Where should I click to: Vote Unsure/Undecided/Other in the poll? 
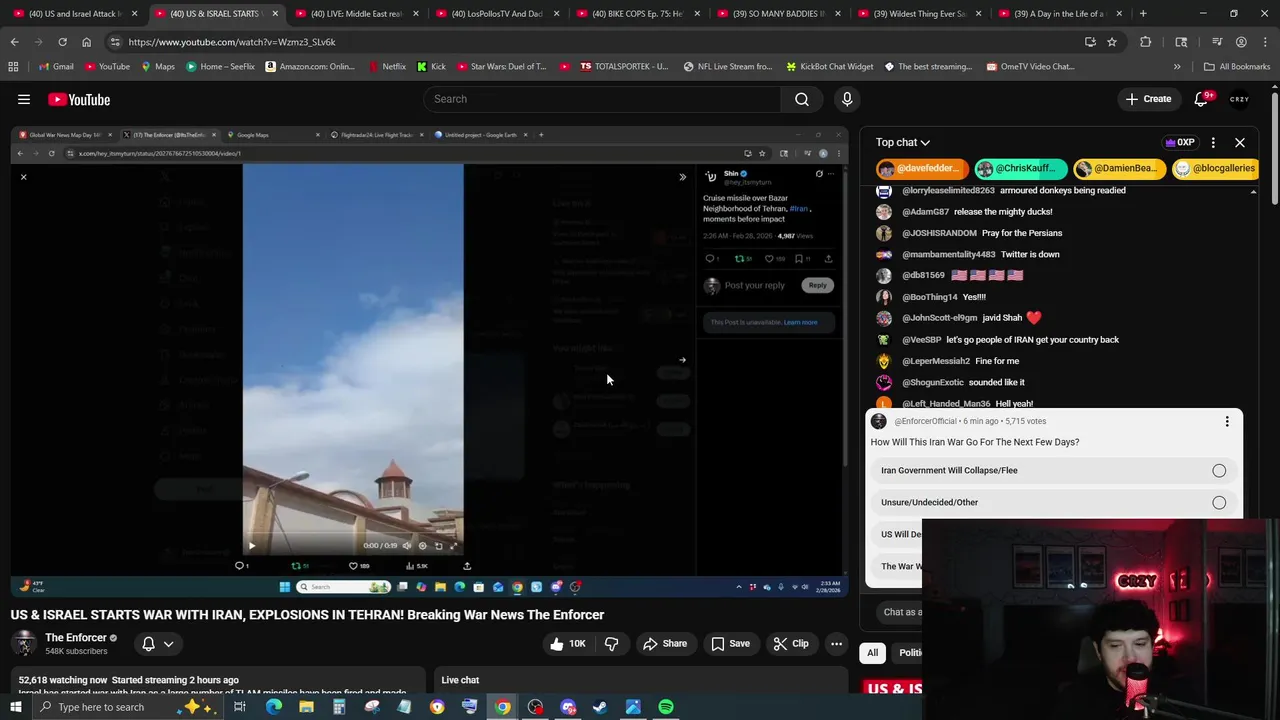pyautogui.click(x=1054, y=502)
